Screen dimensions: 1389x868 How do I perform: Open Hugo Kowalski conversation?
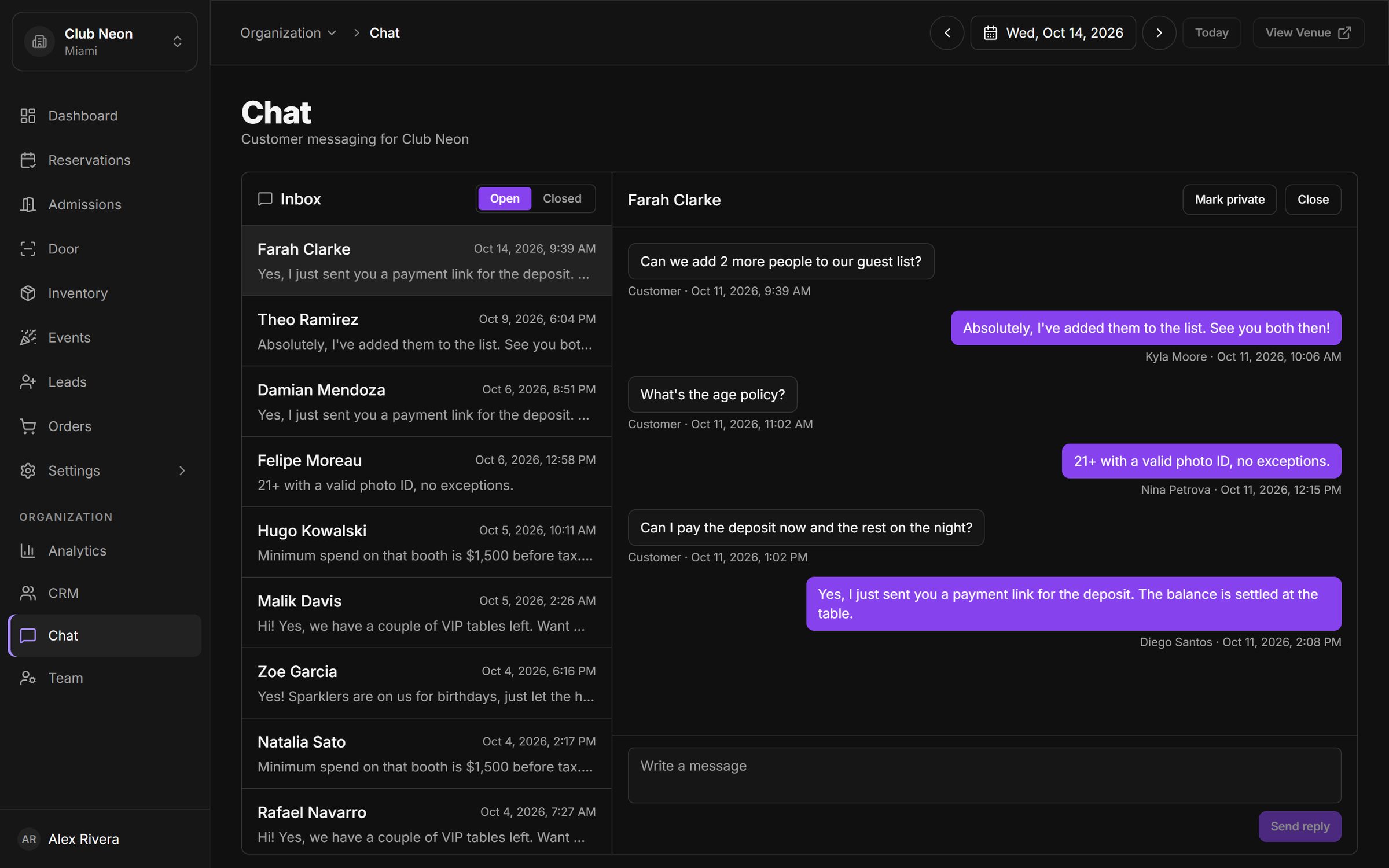[427, 543]
